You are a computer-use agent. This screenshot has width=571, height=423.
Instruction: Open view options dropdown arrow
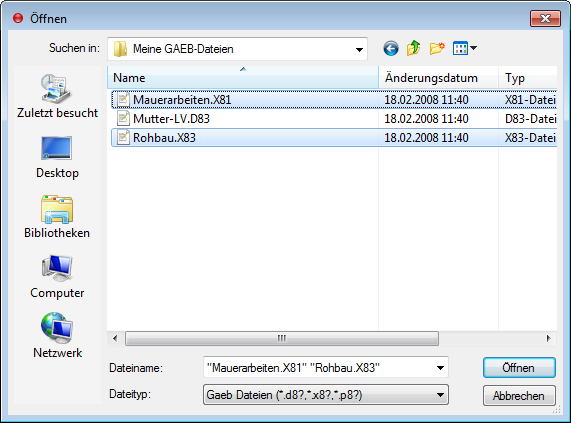(x=473, y=48)
